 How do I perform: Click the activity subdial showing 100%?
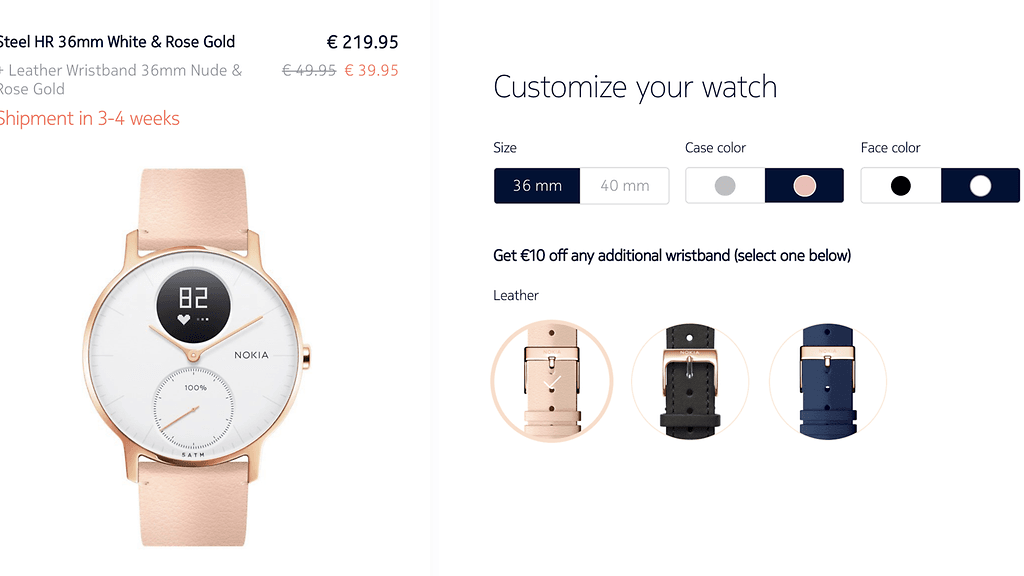coord(193,408)
